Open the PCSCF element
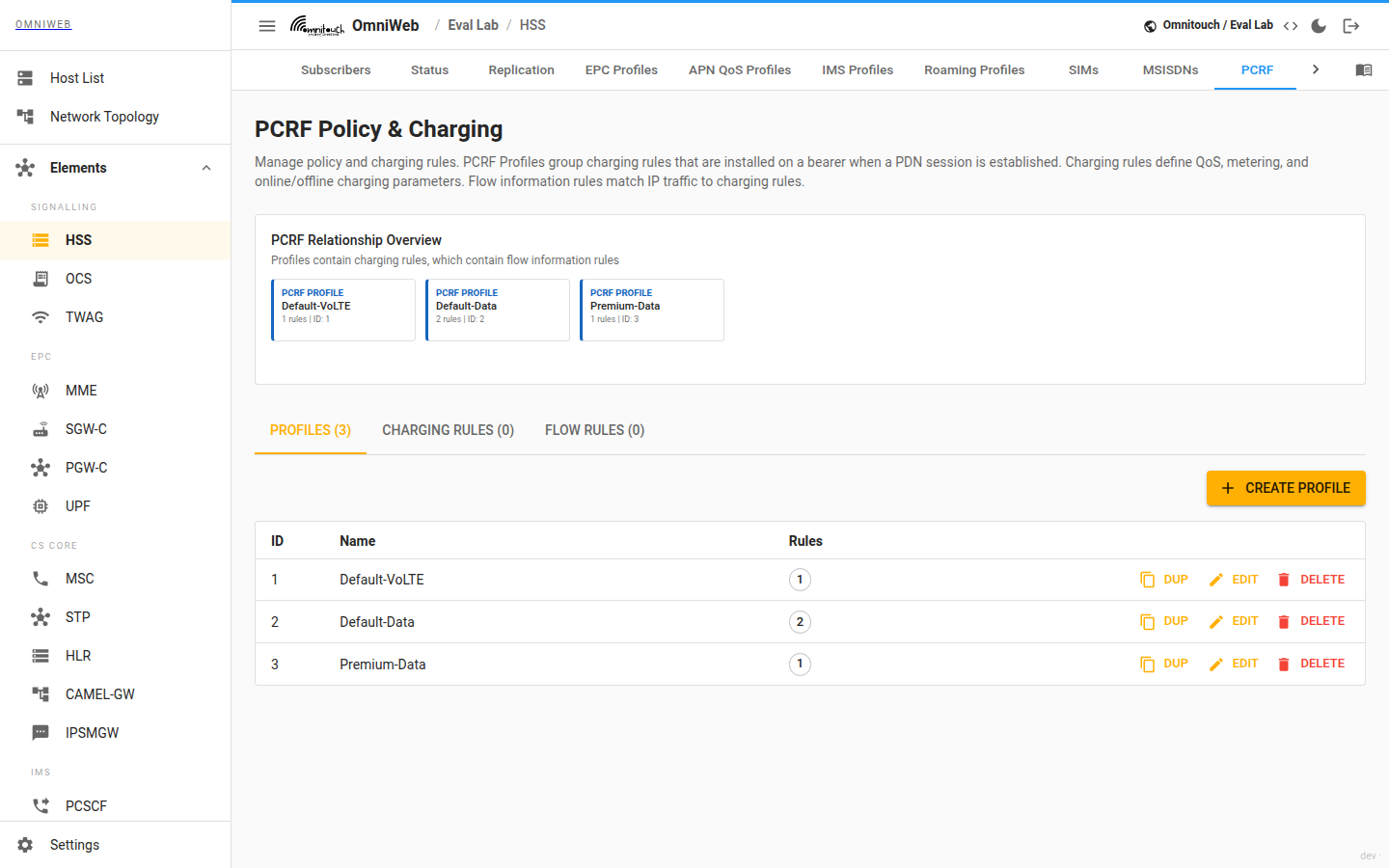Image resolution: width=1389 pixels, height=868 pixels. point(116,806)
